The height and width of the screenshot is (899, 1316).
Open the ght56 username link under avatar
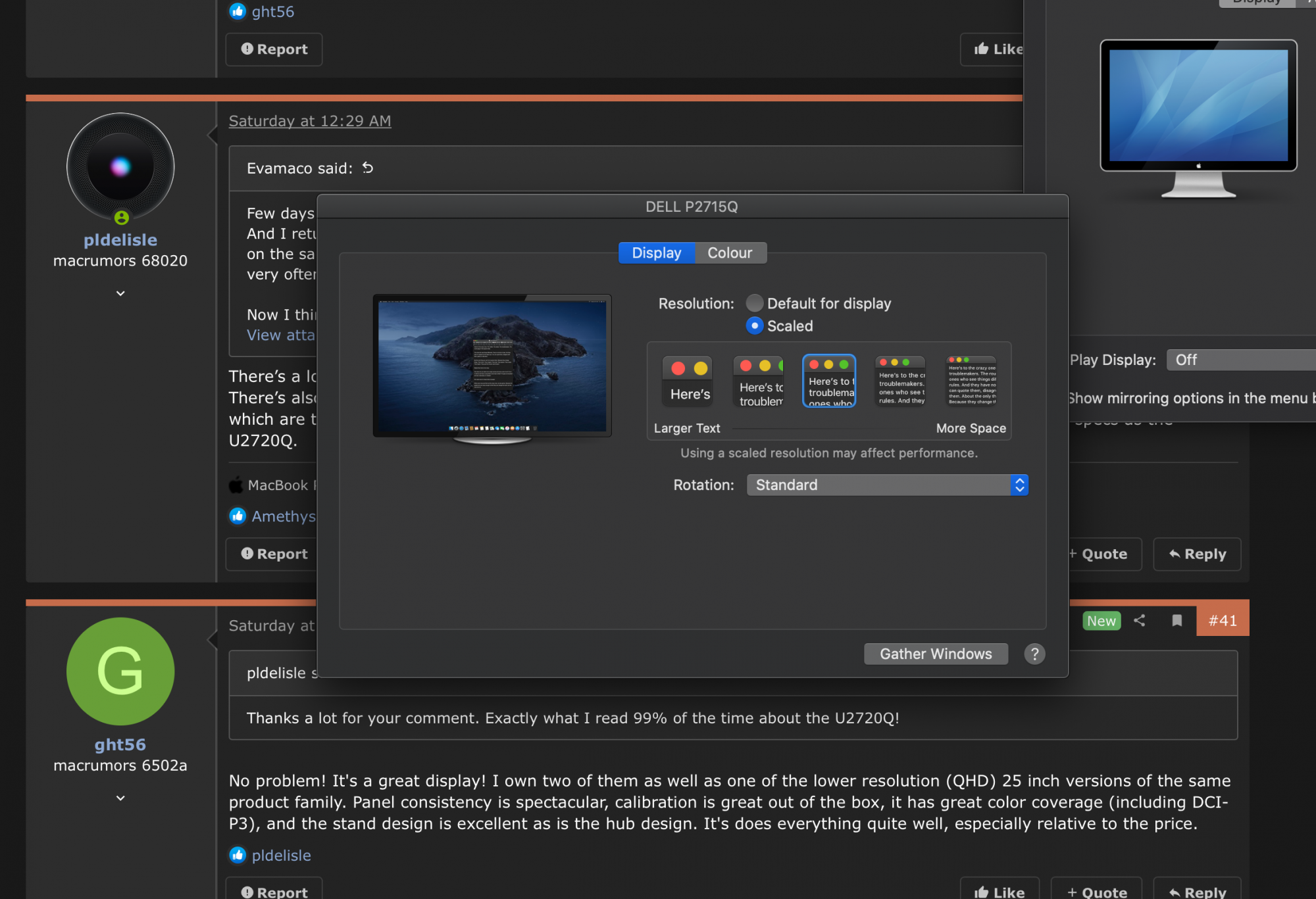(120, 744)
